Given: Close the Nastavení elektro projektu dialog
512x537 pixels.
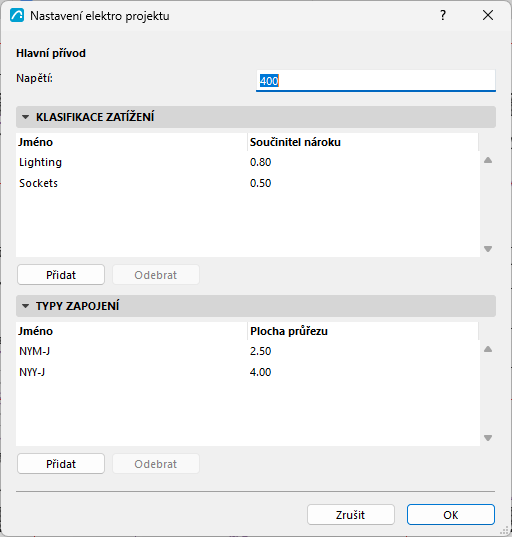Looking at the screenshot, I should point(488,15).
